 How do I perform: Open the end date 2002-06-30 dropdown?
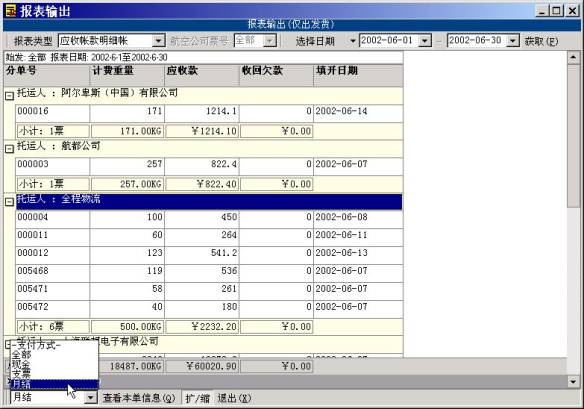[513, 41]
